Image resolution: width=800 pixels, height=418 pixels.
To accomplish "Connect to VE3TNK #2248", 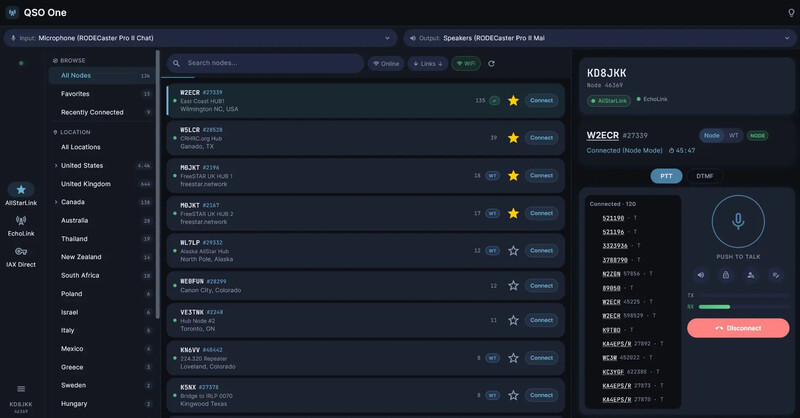I will click(x=541, y=320).
